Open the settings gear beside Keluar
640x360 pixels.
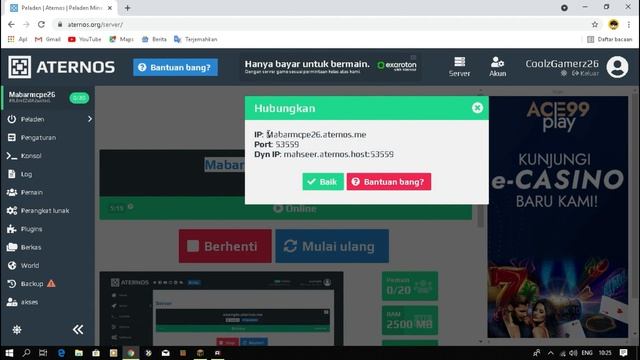[x=564, y=73]
